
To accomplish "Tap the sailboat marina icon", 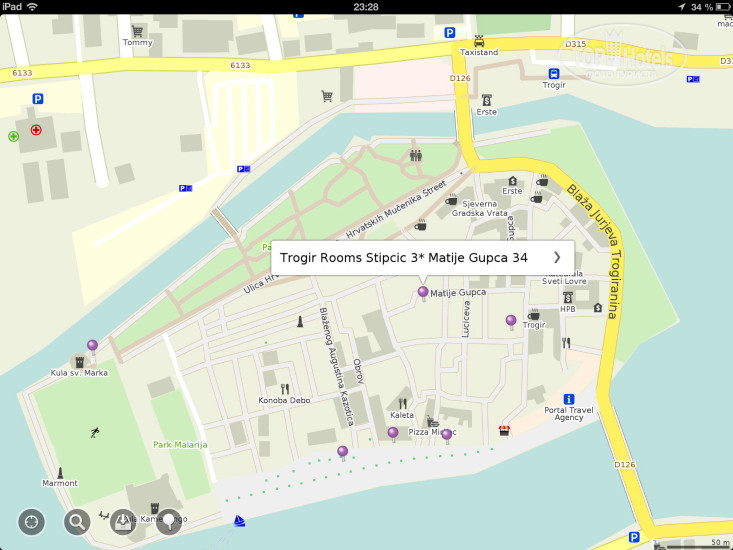I will (239, 520).
